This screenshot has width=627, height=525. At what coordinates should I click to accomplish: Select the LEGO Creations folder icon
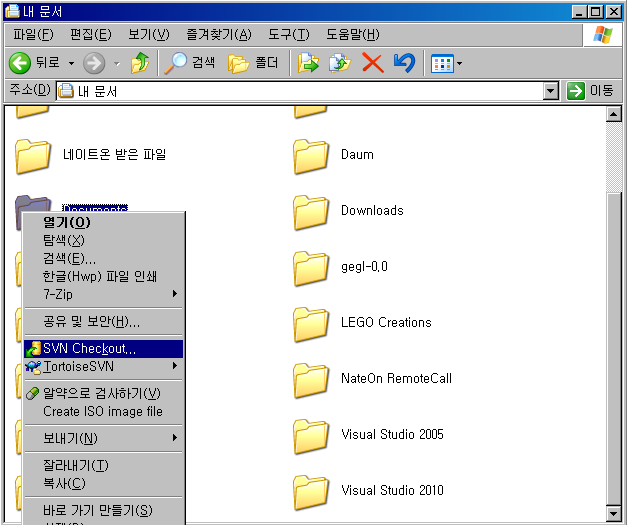311,324
